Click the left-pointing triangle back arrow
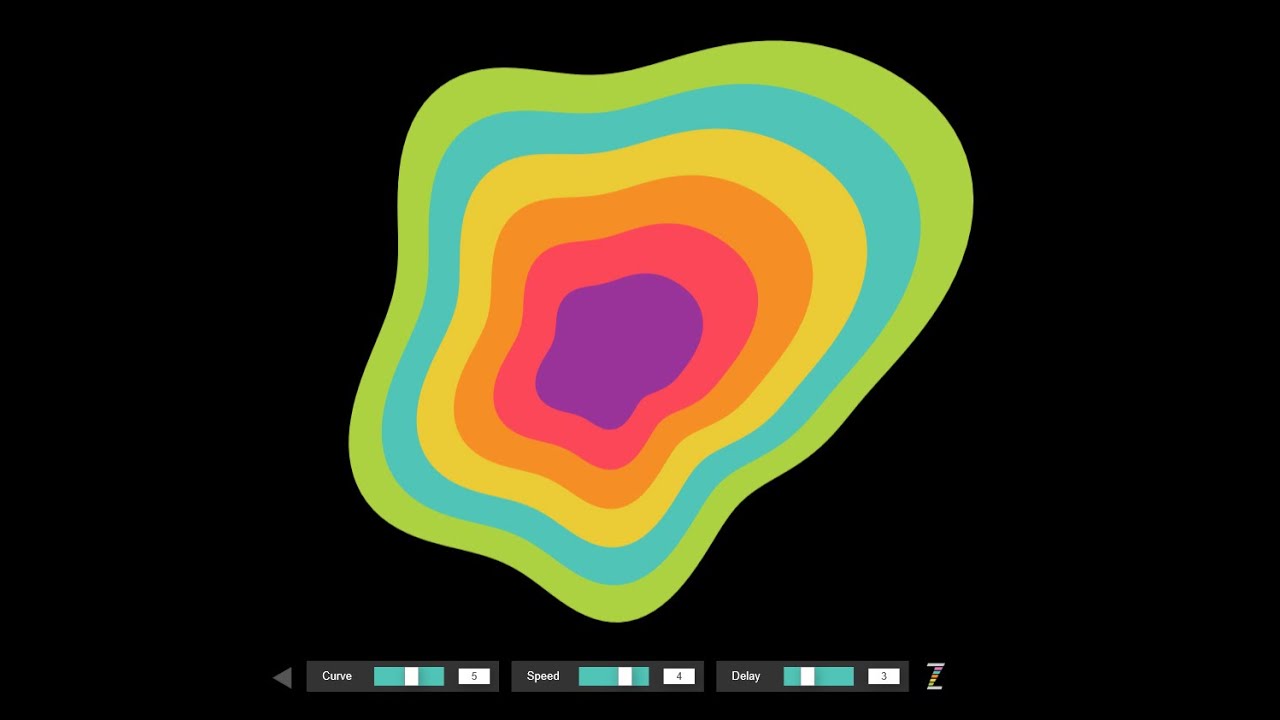This screenshot has height=720, width=1280. point(282,677)
